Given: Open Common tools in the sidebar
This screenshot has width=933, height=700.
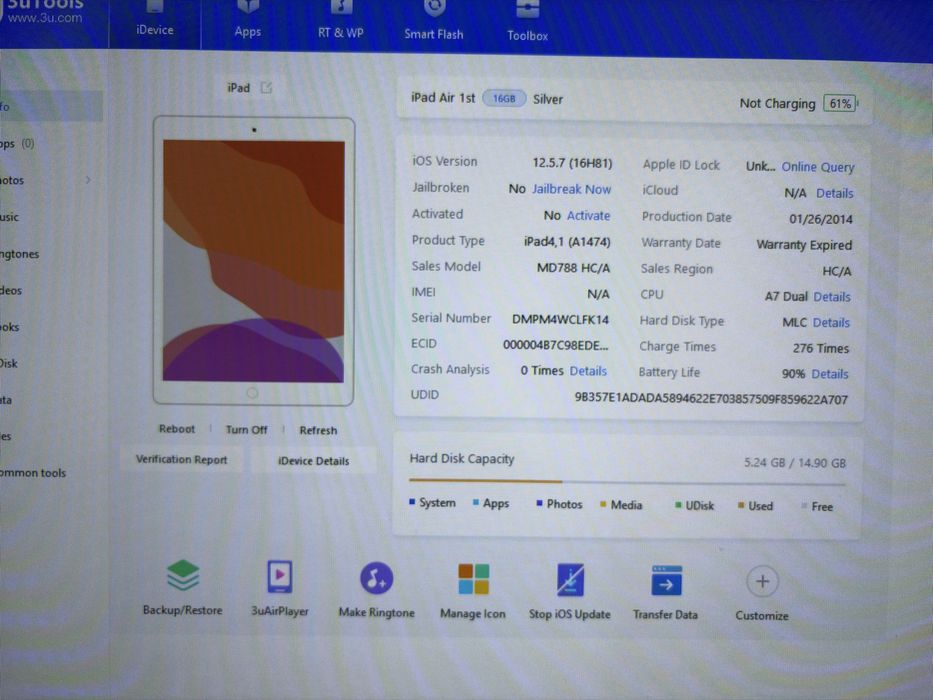Looking at the screenshot, I should point(33,473).
